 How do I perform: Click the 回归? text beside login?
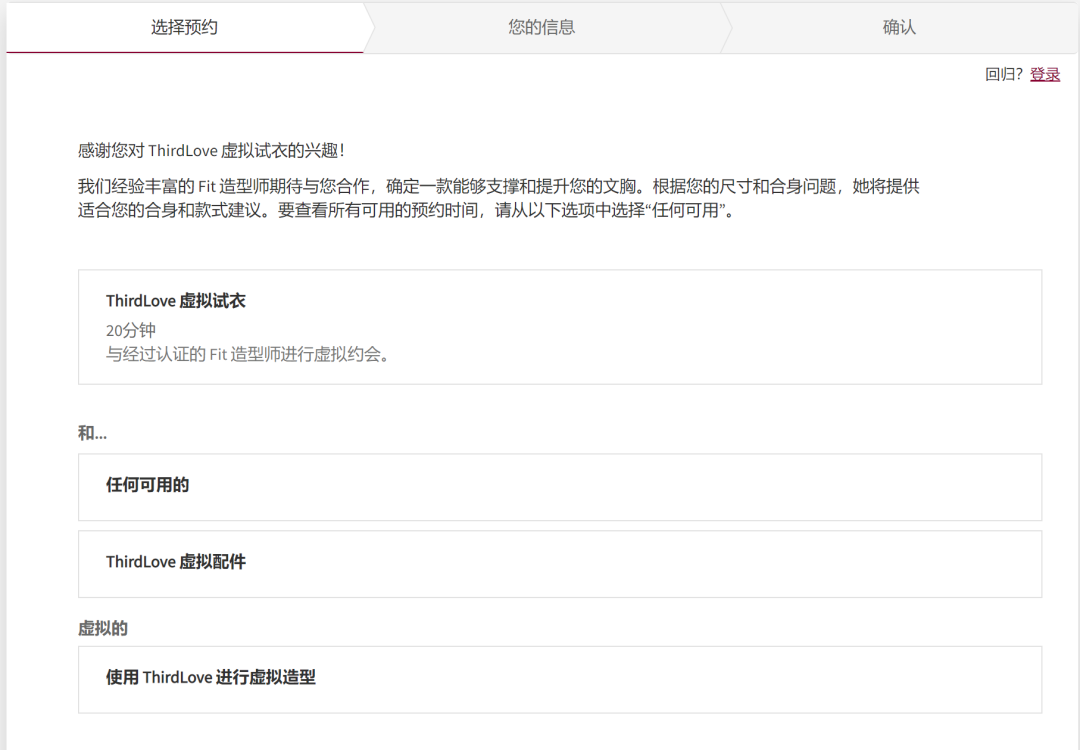point(1003,74)
